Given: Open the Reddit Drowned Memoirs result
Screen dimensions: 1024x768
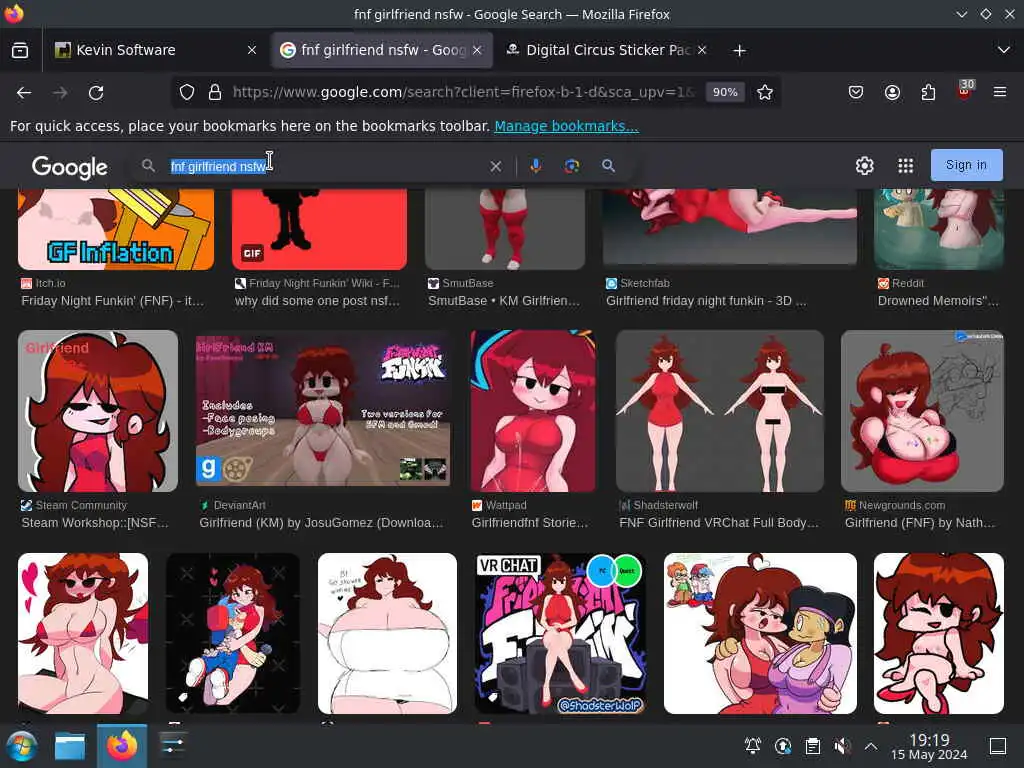Looking at the screenshot, I should click(x=938, y=301).
